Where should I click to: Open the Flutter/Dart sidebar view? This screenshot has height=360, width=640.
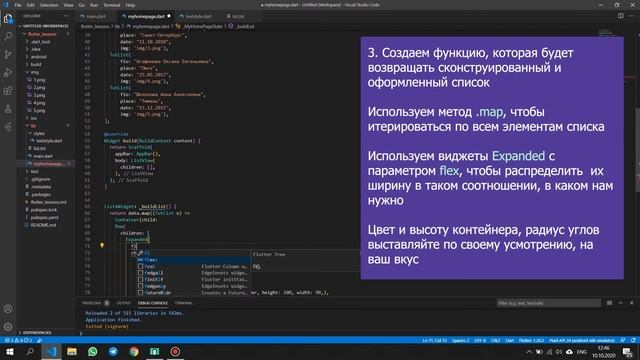click(x=8, y=127)
